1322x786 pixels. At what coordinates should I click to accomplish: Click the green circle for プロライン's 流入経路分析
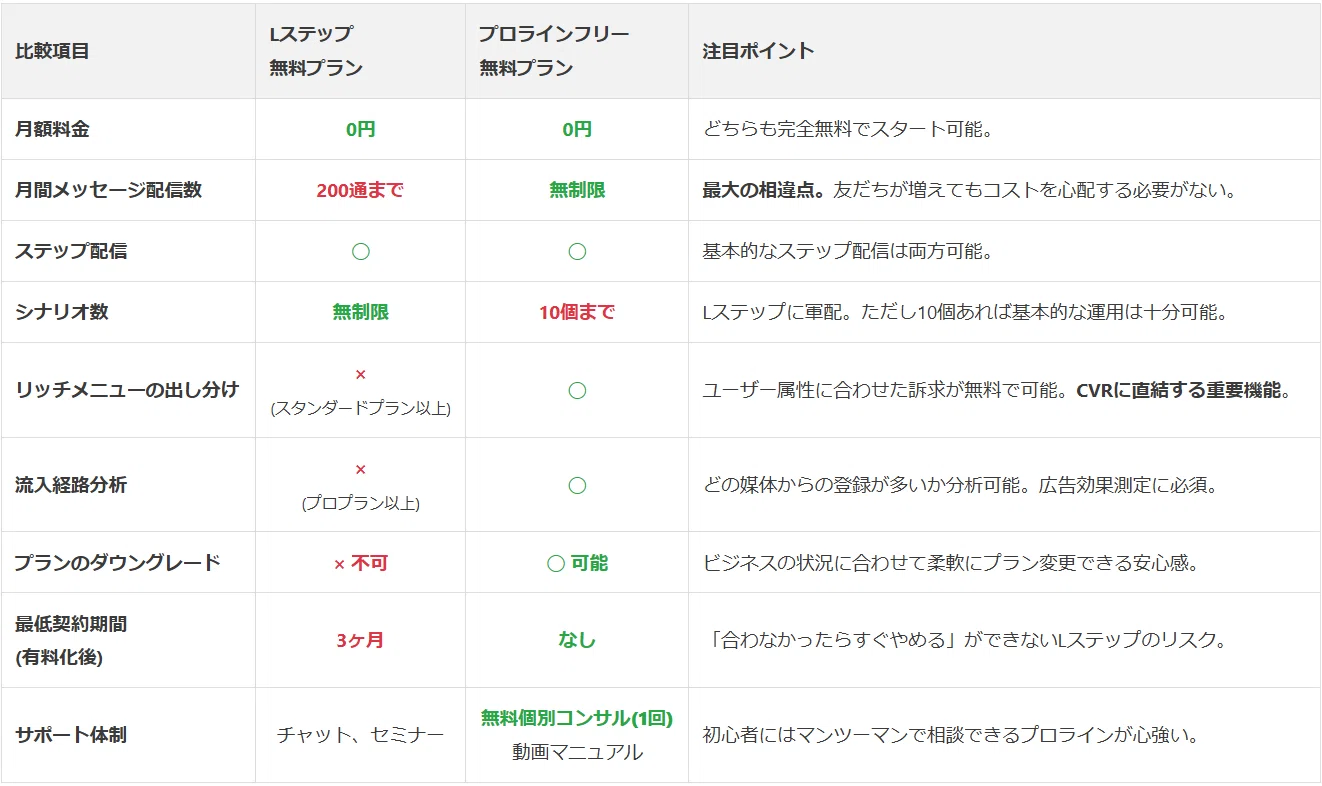(577, 485)
